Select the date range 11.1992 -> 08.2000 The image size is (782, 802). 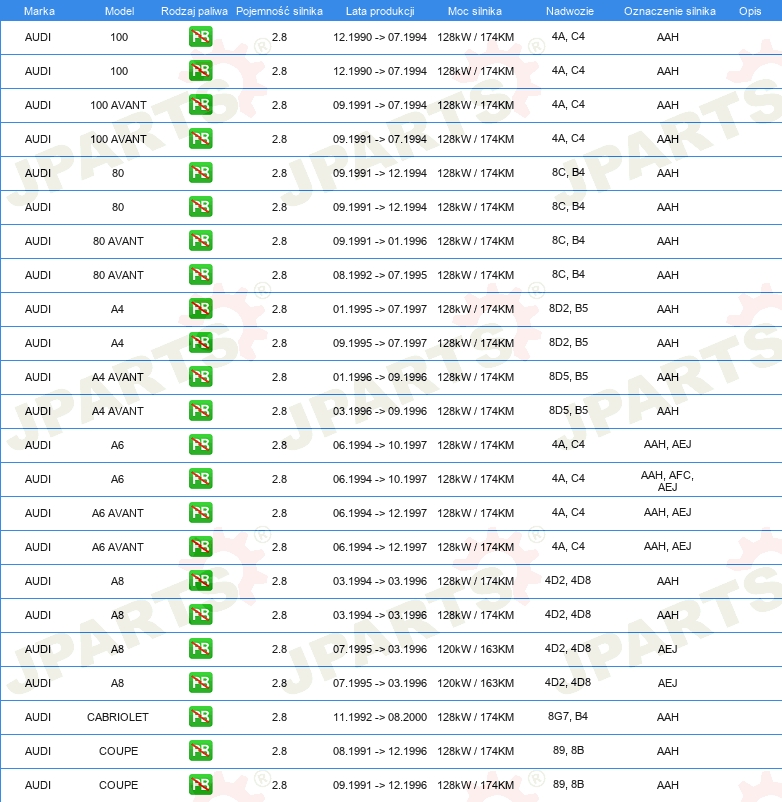[x=379, y=717]
